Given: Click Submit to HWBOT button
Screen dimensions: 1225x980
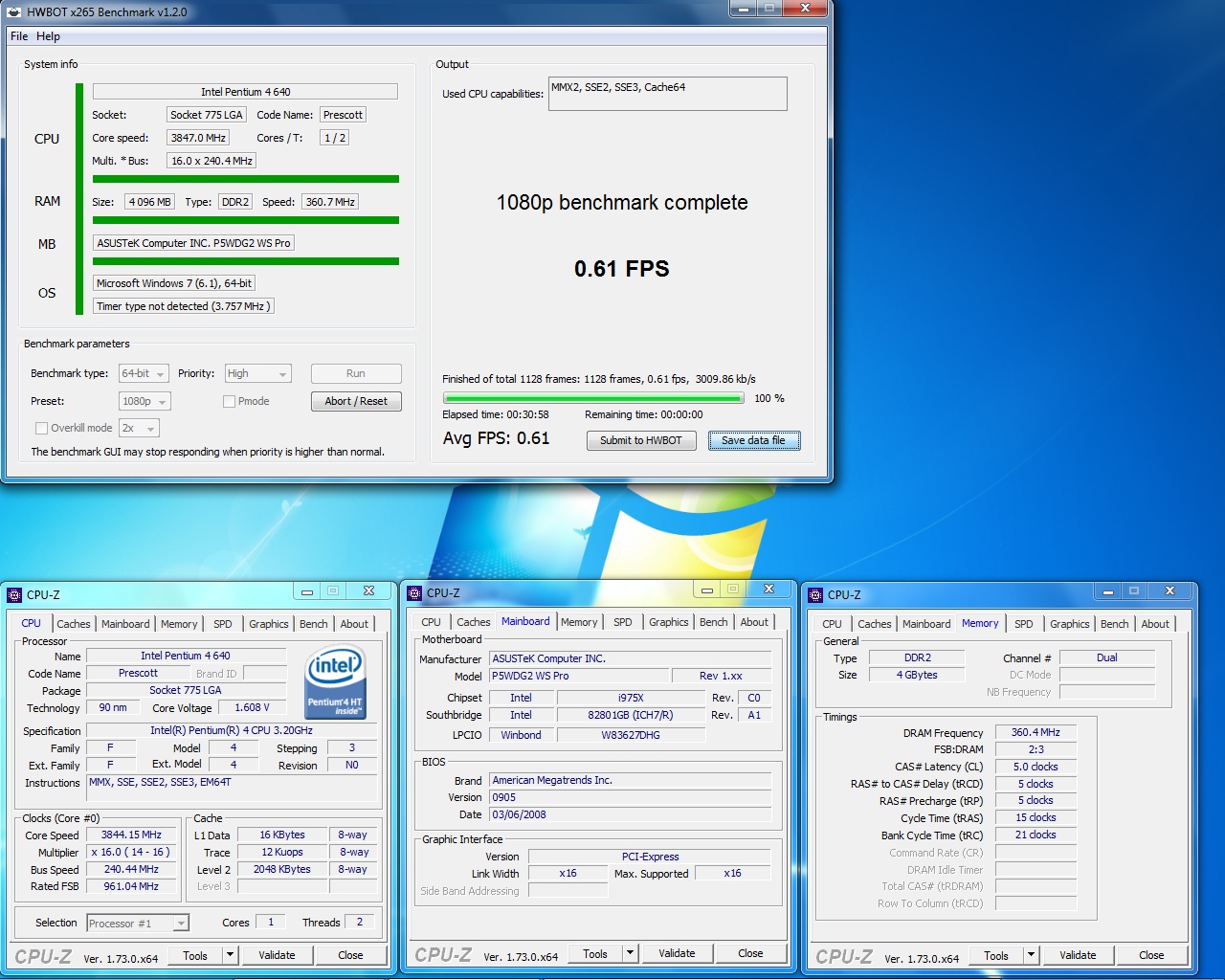Looking at the screenshot, I should (641, 440).
